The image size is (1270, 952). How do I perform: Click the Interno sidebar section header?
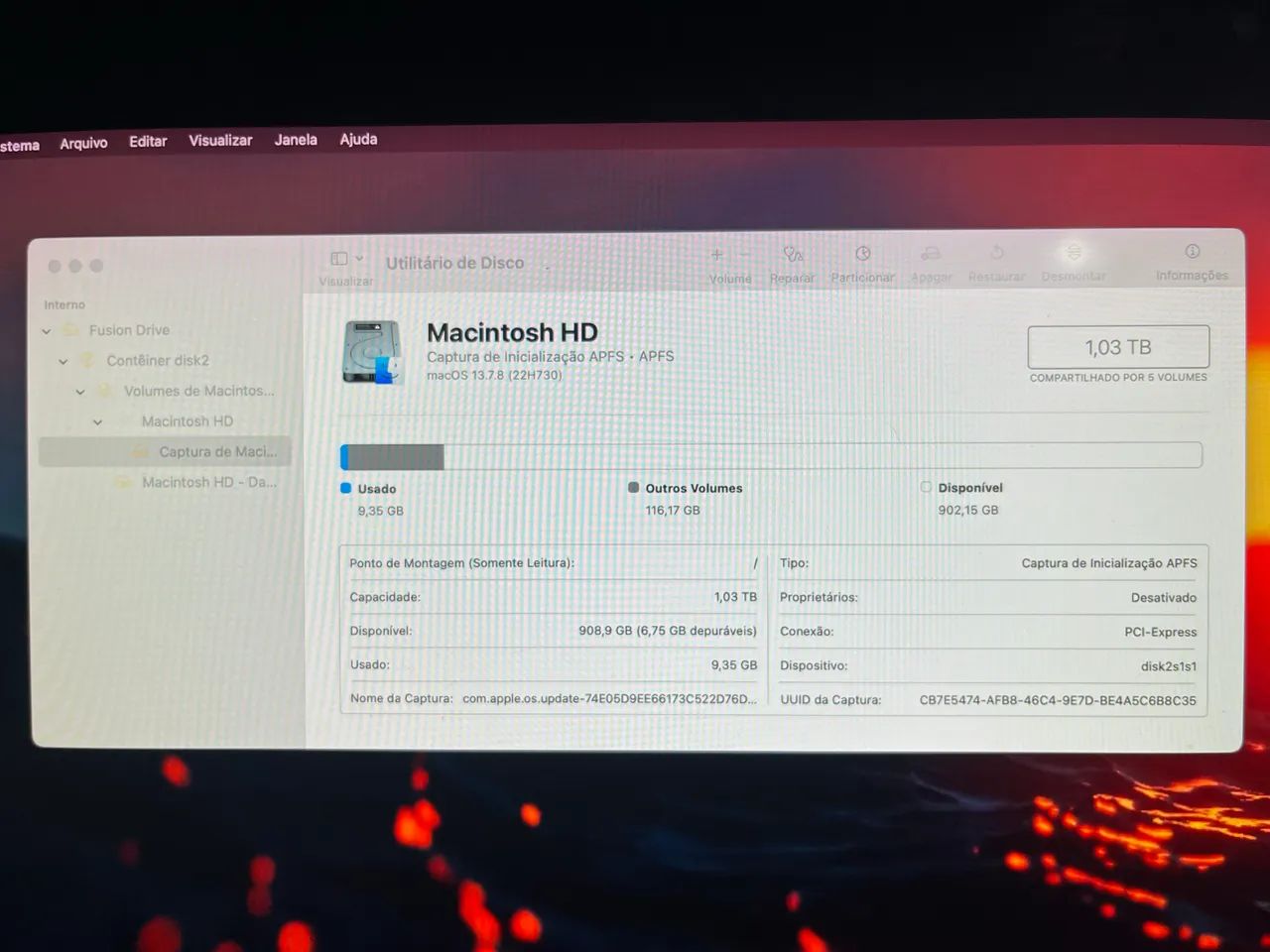tap(64, 304)
